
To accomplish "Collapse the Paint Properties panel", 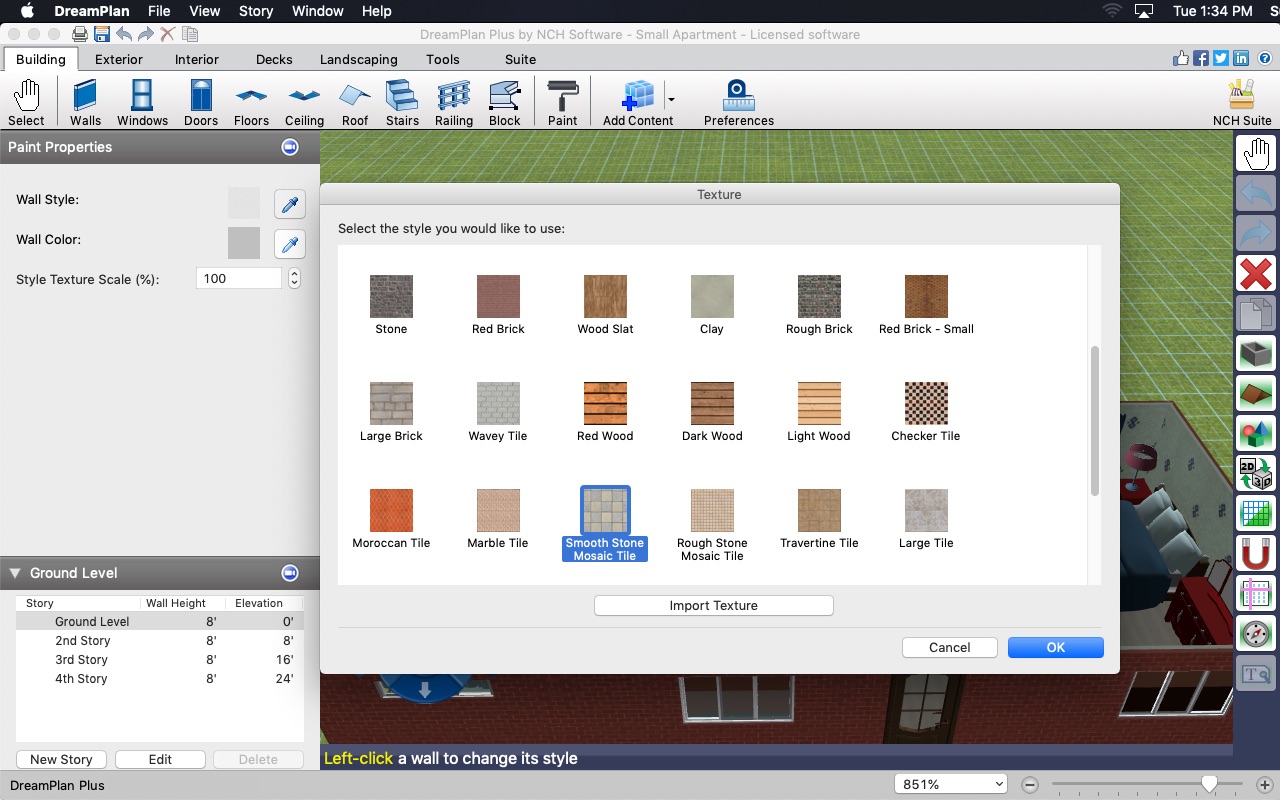I will pos(290,147).
